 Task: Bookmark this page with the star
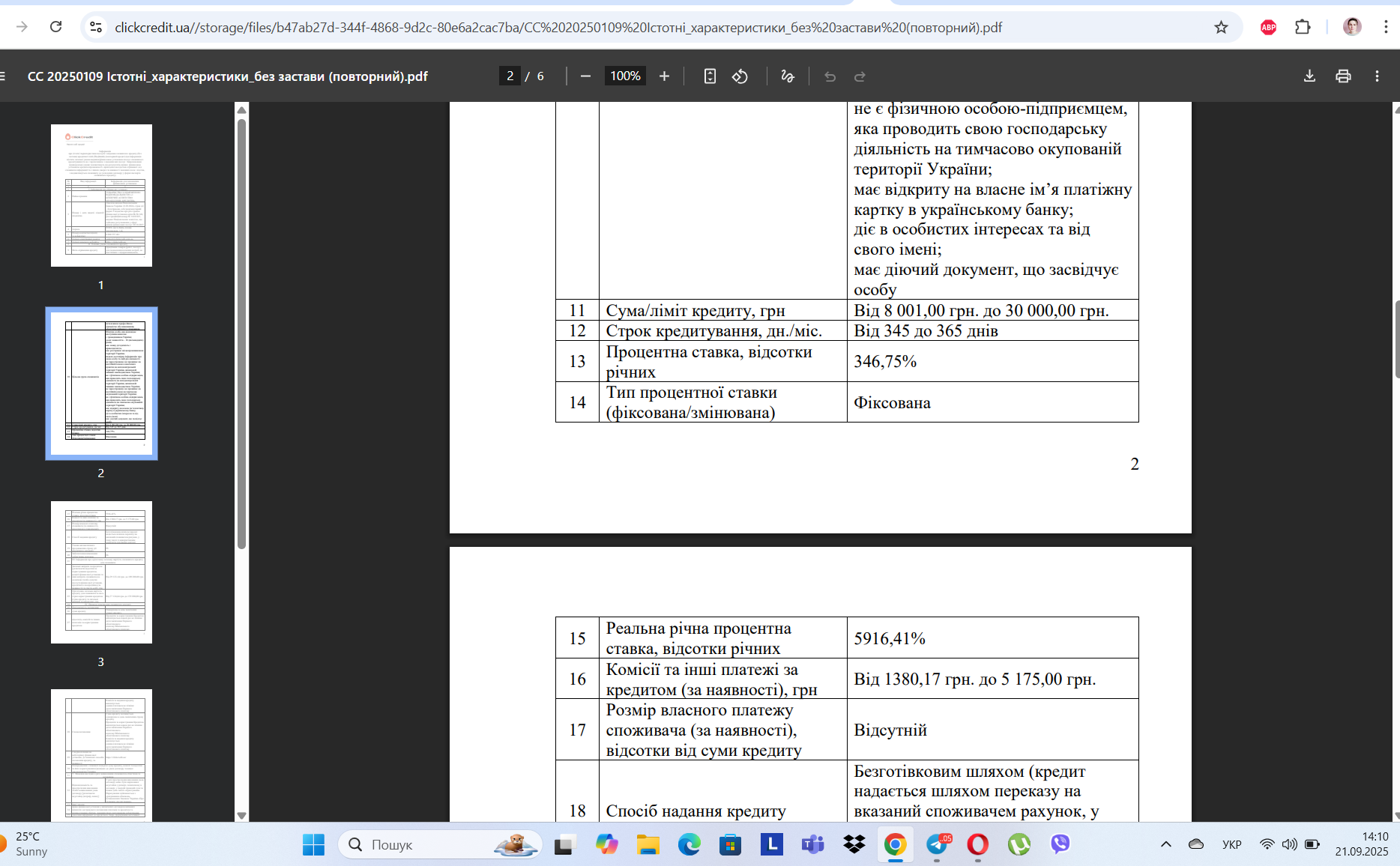[1221, 27]
